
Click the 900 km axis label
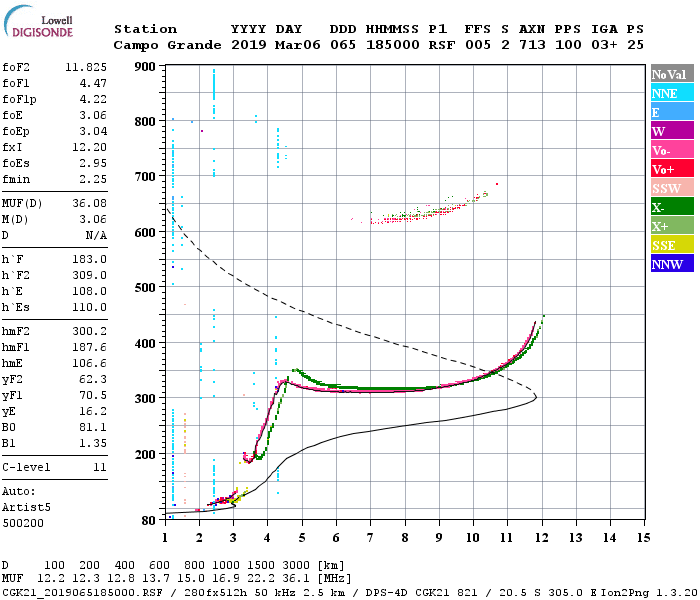pos(145,67)
